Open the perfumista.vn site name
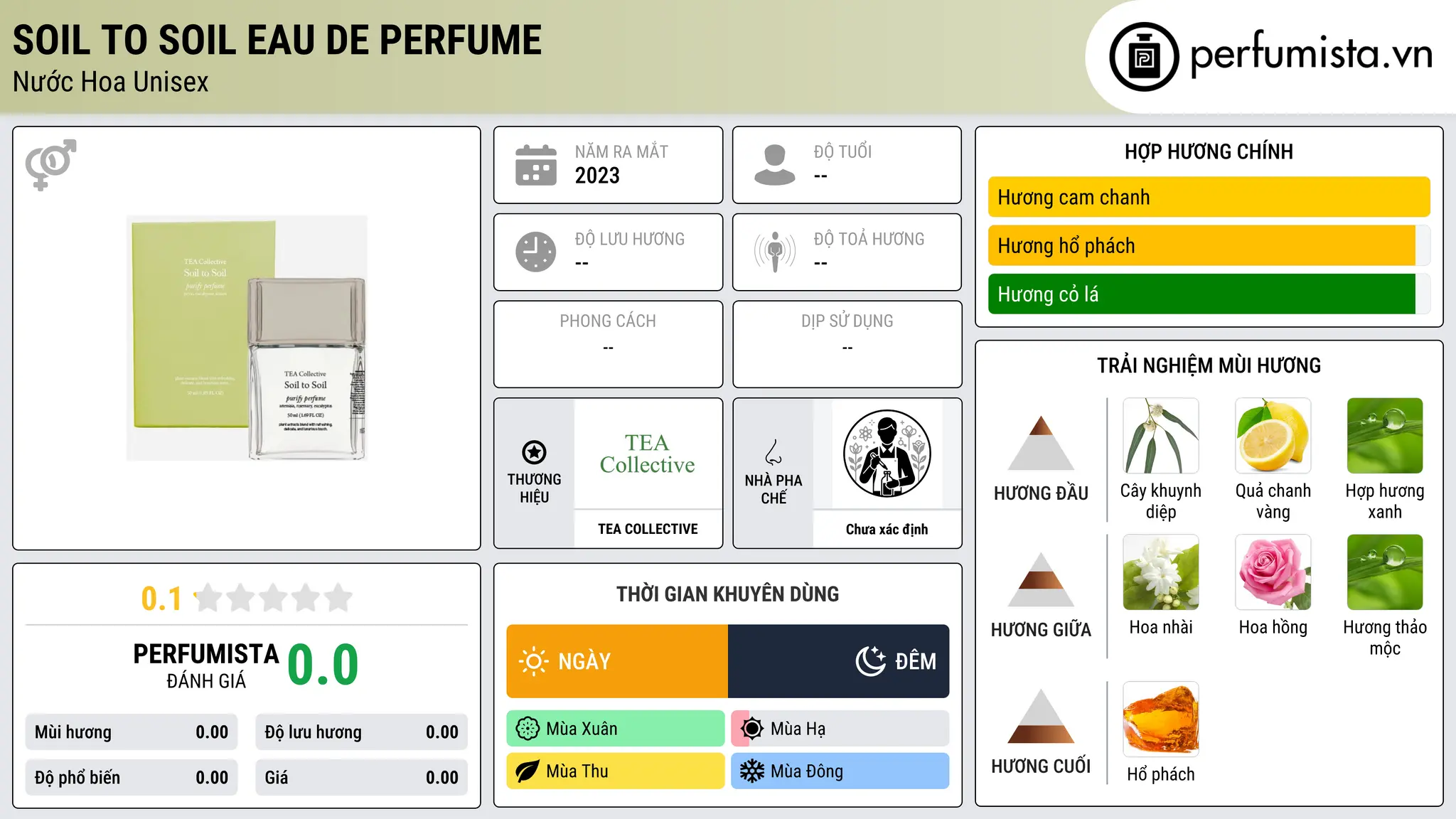This screenshot has width=1456, height=819. (1311, 55)
